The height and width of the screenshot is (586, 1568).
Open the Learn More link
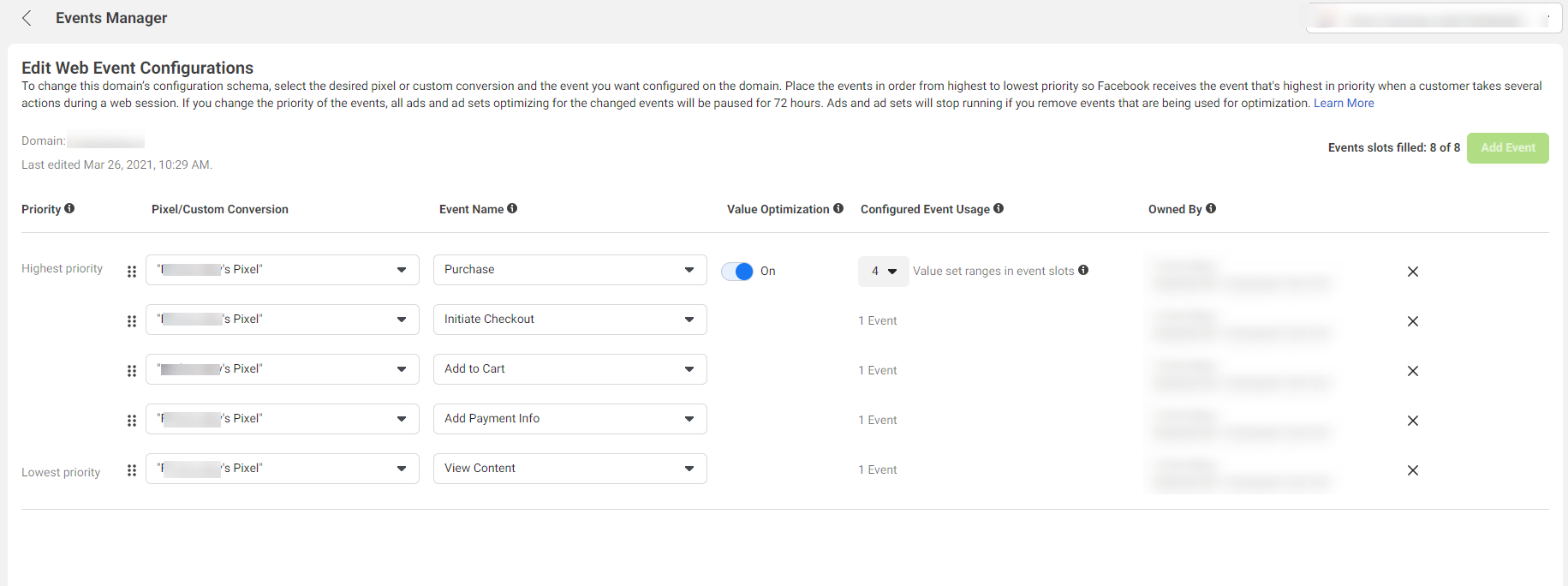pos(1344,103)
